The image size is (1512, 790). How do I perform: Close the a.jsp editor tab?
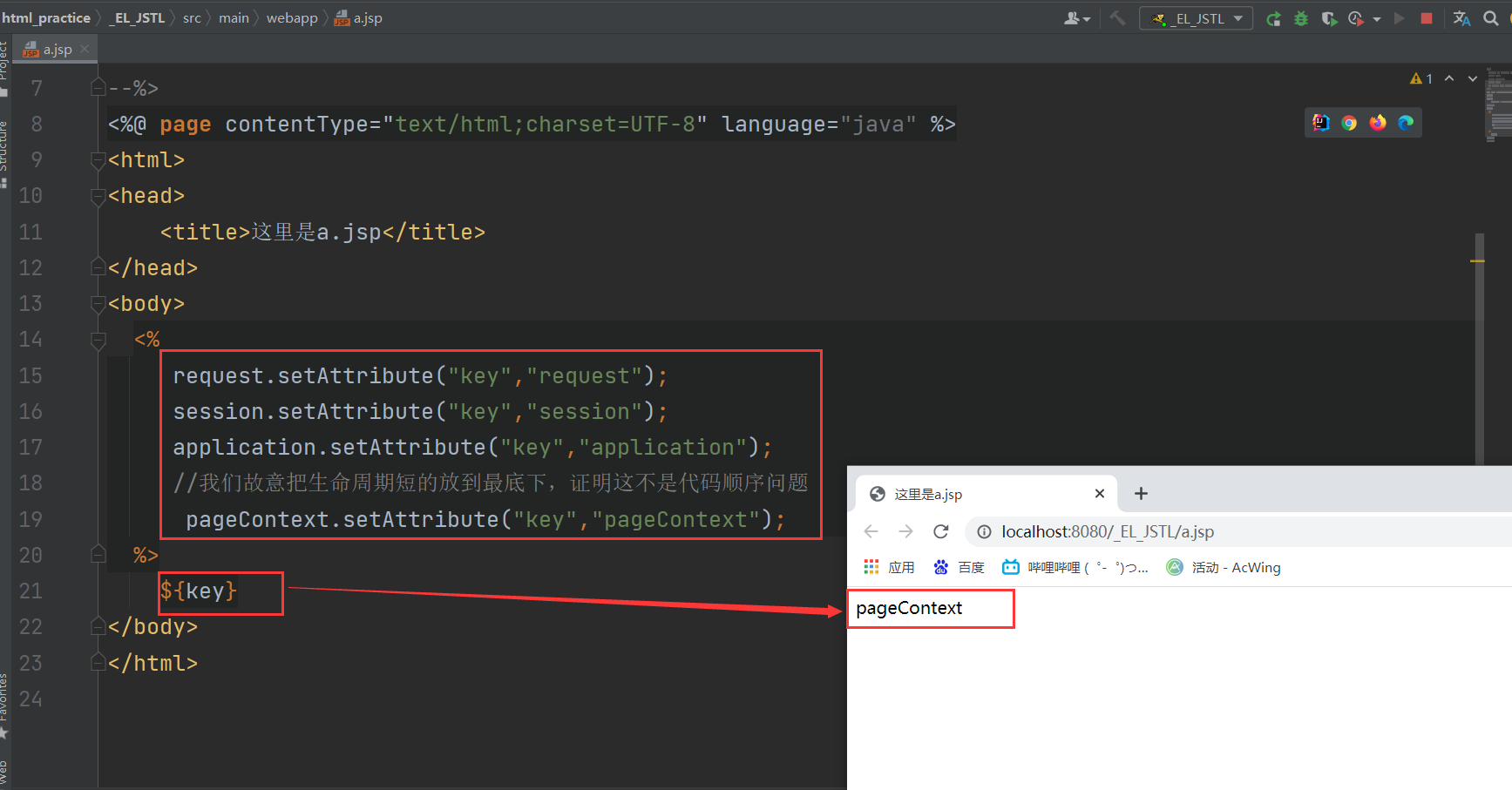click(85, 50)
